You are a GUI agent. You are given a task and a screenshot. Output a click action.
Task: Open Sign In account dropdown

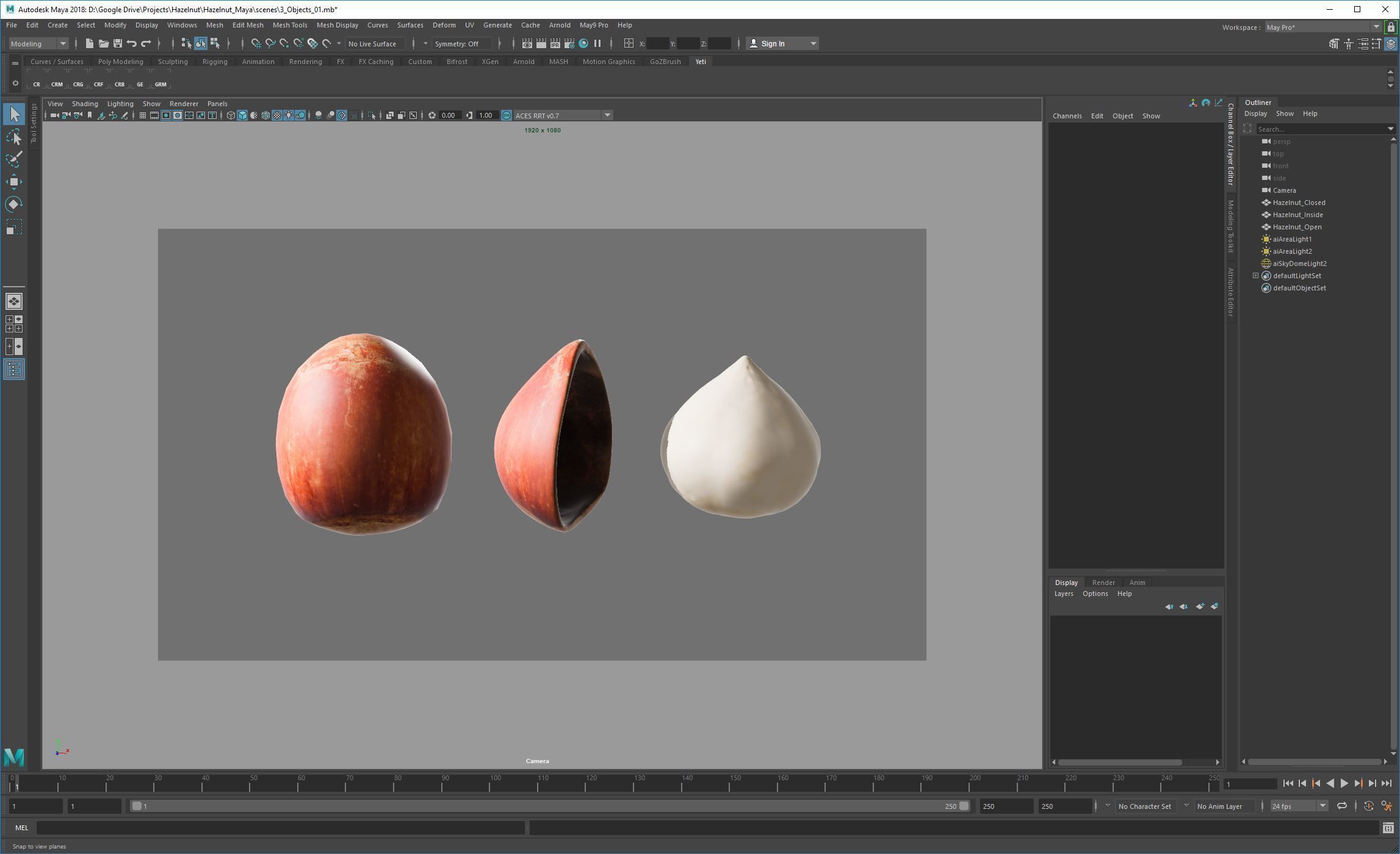pos(782,43)
